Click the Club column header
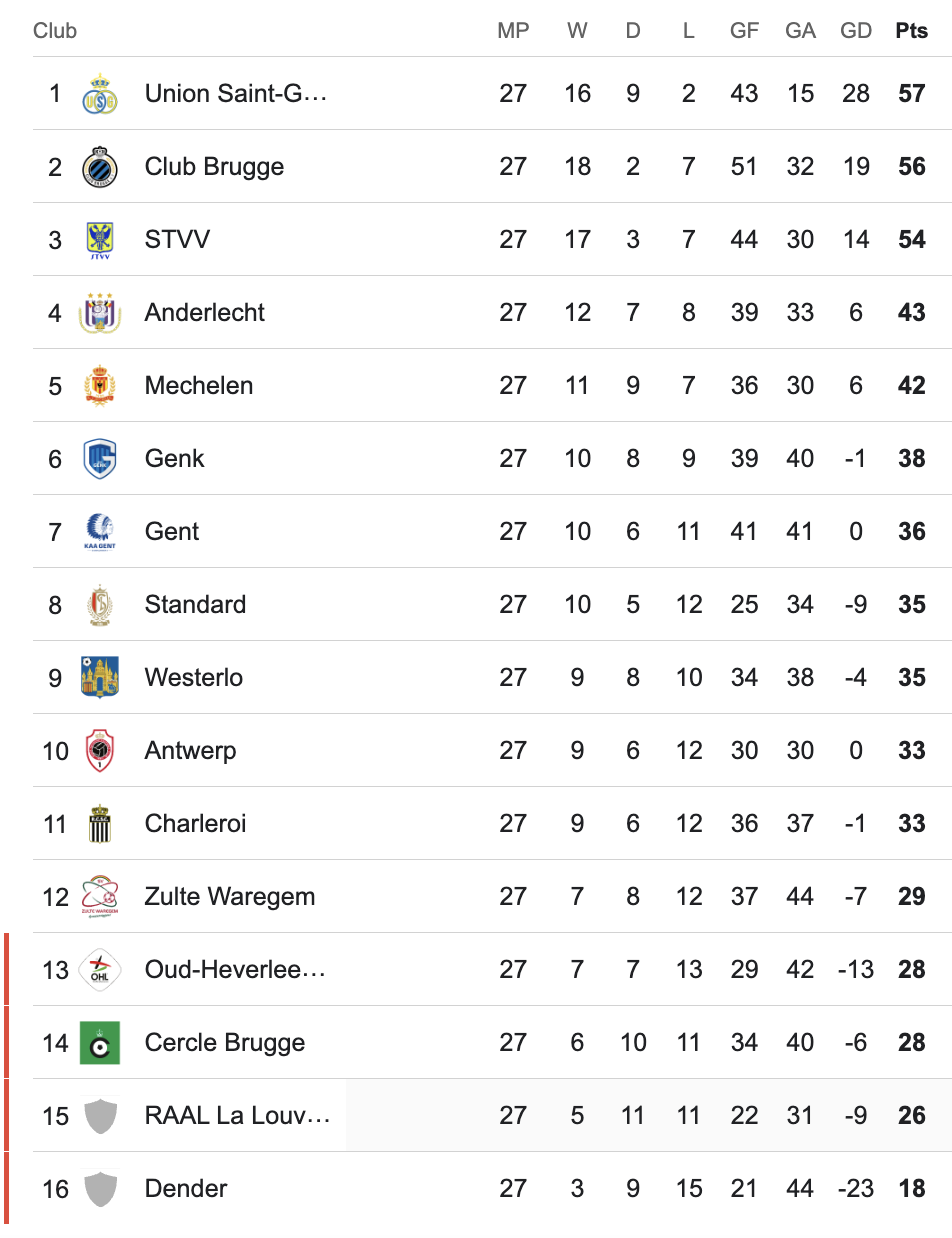The image size is (952, 1238). [55, 31]
